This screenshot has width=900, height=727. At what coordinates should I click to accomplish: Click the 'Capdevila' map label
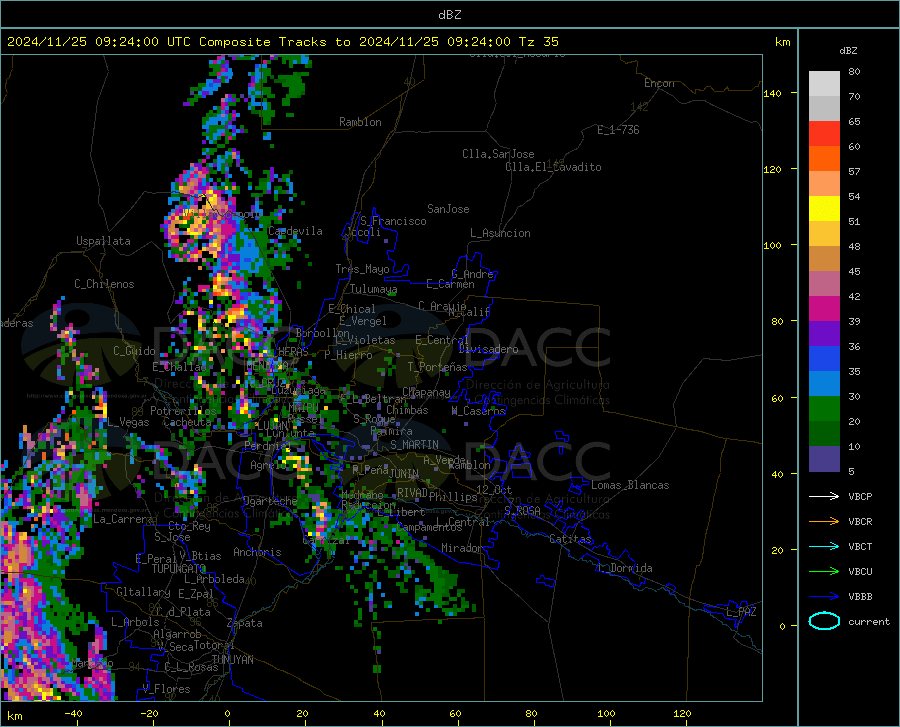click(295, 231)
